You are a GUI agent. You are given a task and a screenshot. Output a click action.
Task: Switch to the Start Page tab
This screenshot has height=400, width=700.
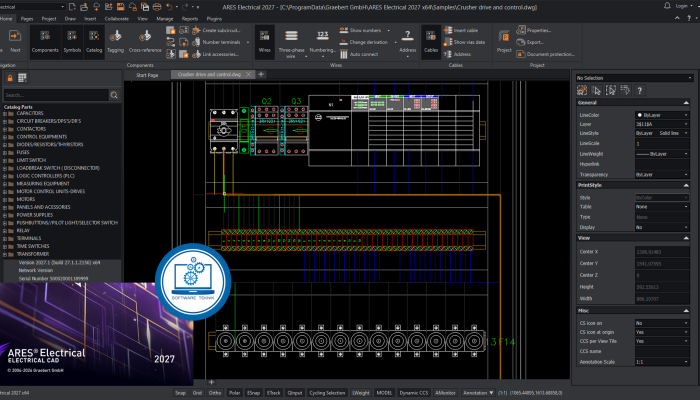(x=147, y=75)
